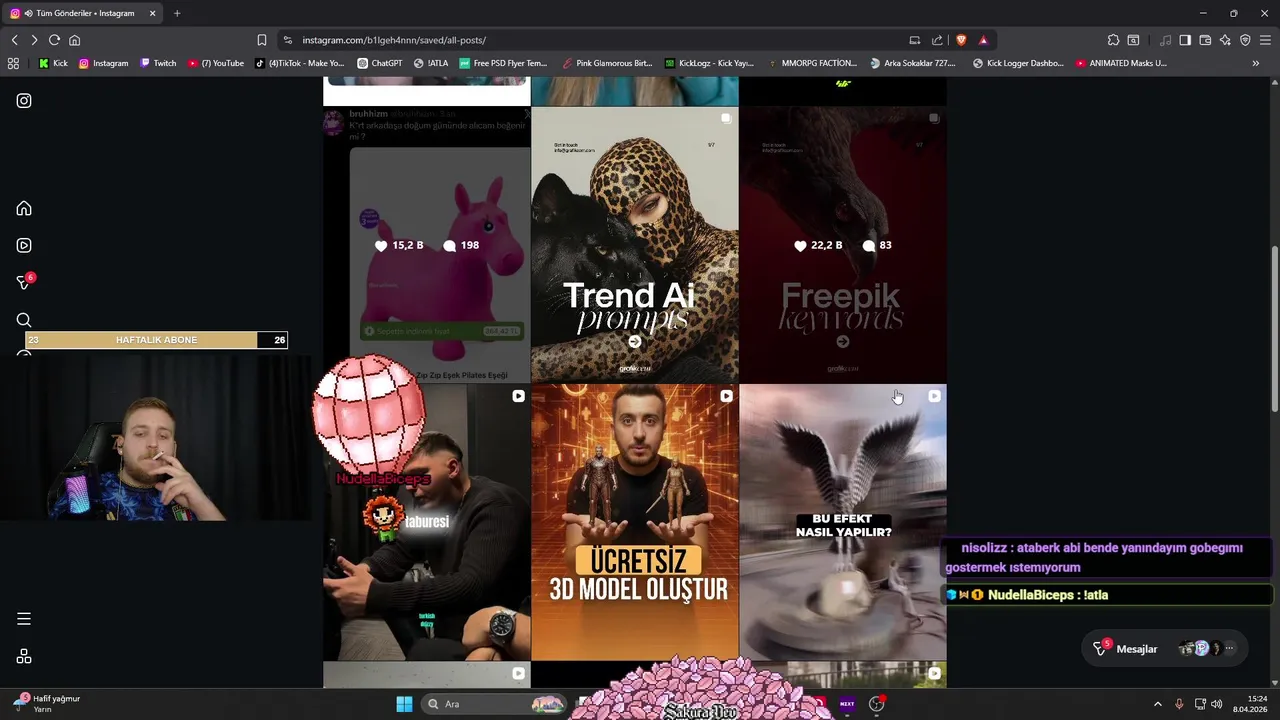Open the KickLogz - Kick Yayı... bookmark
1280x720 pixels.
click(x=709, y=63)
